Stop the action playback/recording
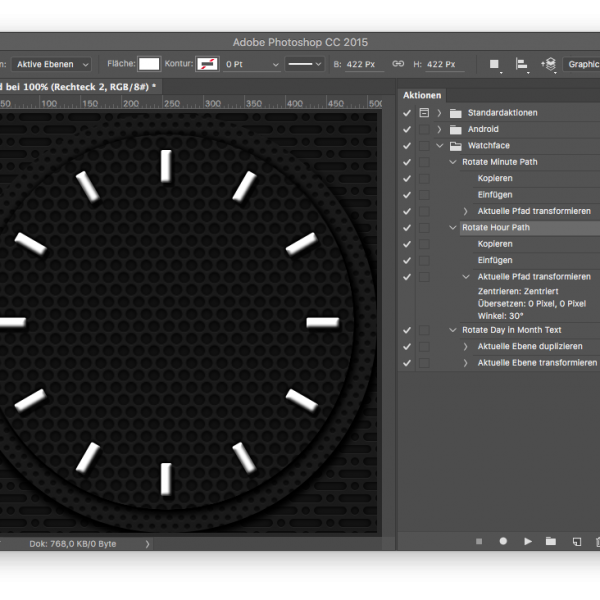 (x=479, y=541)
